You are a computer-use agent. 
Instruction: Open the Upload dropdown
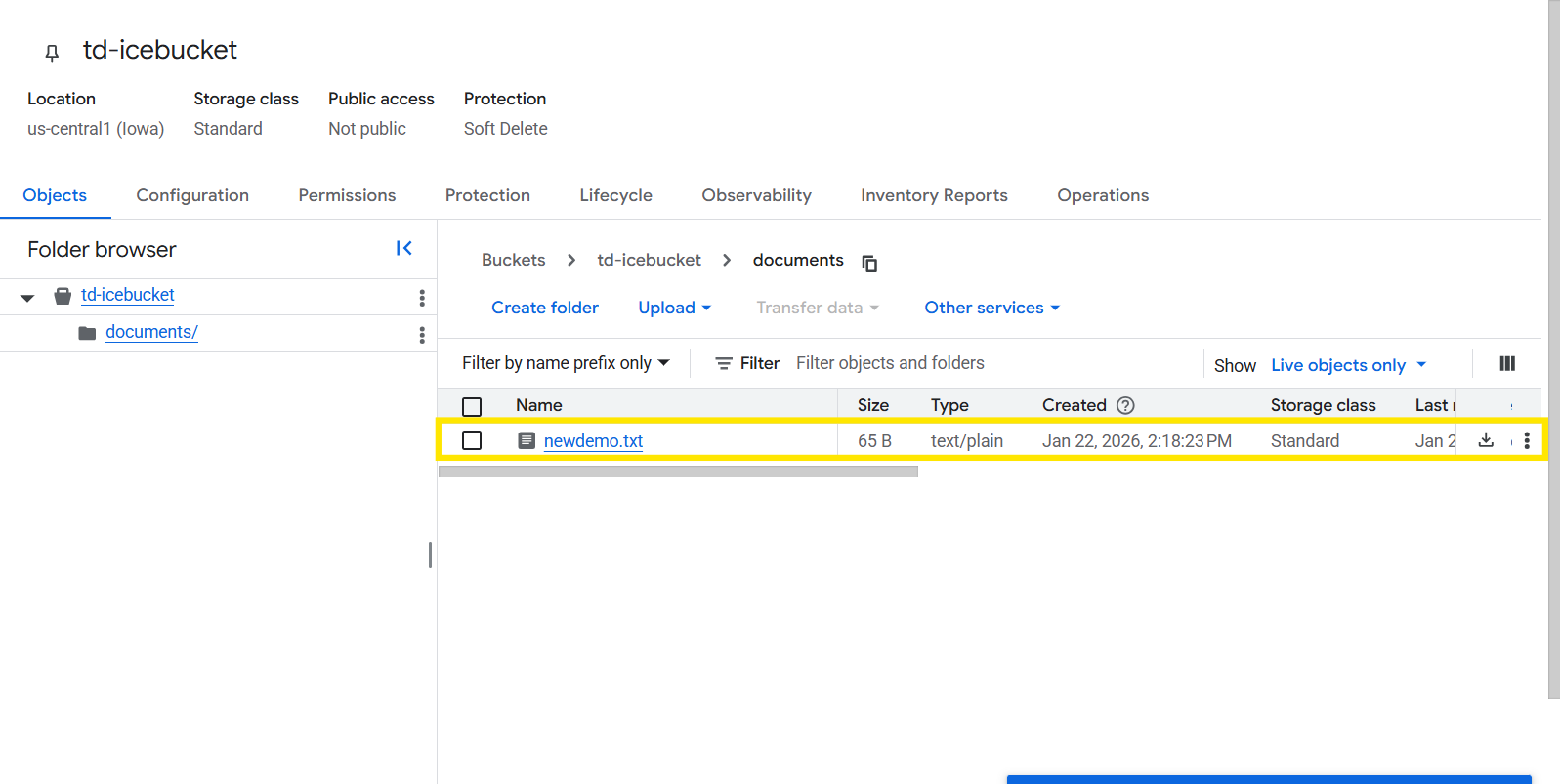[674, 308]
